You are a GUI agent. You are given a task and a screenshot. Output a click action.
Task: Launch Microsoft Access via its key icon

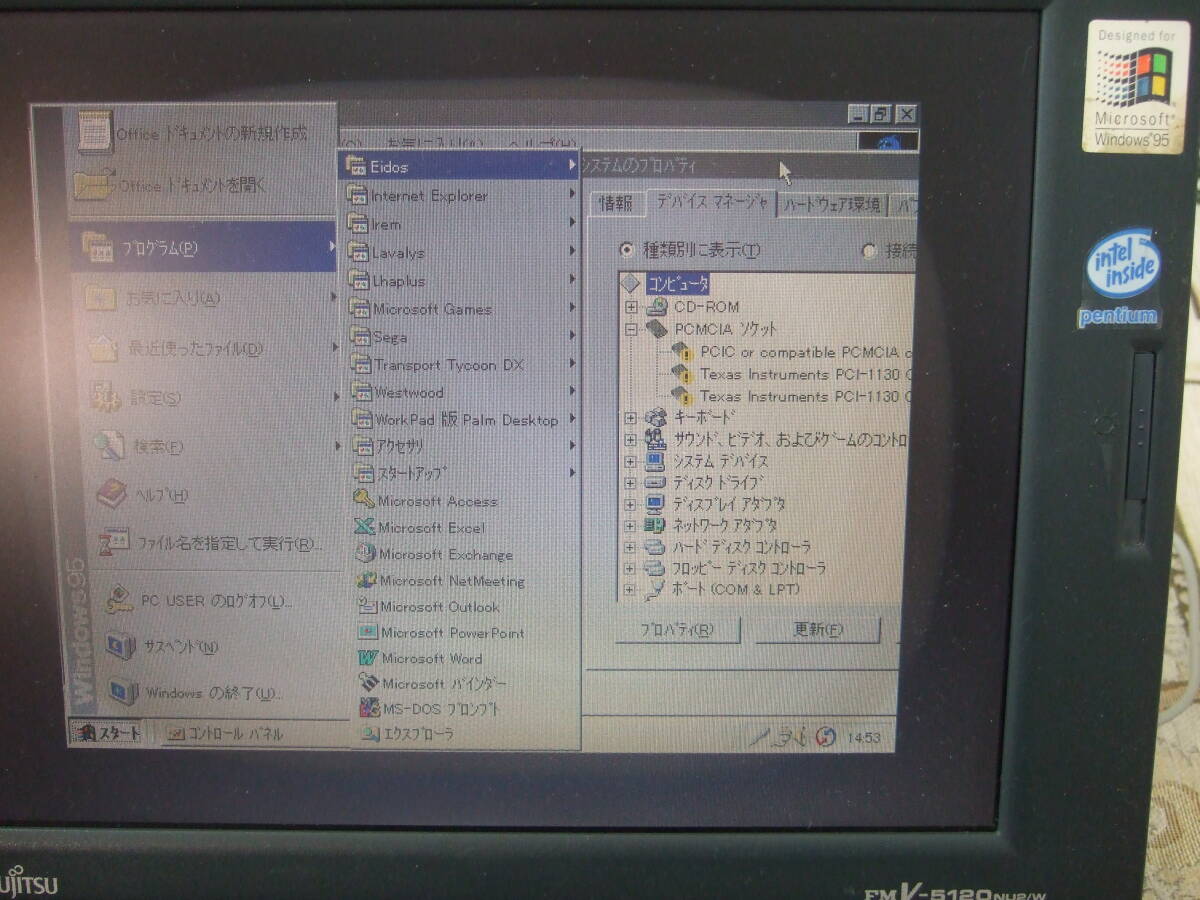pyautogui.click(x=364, y=500)
